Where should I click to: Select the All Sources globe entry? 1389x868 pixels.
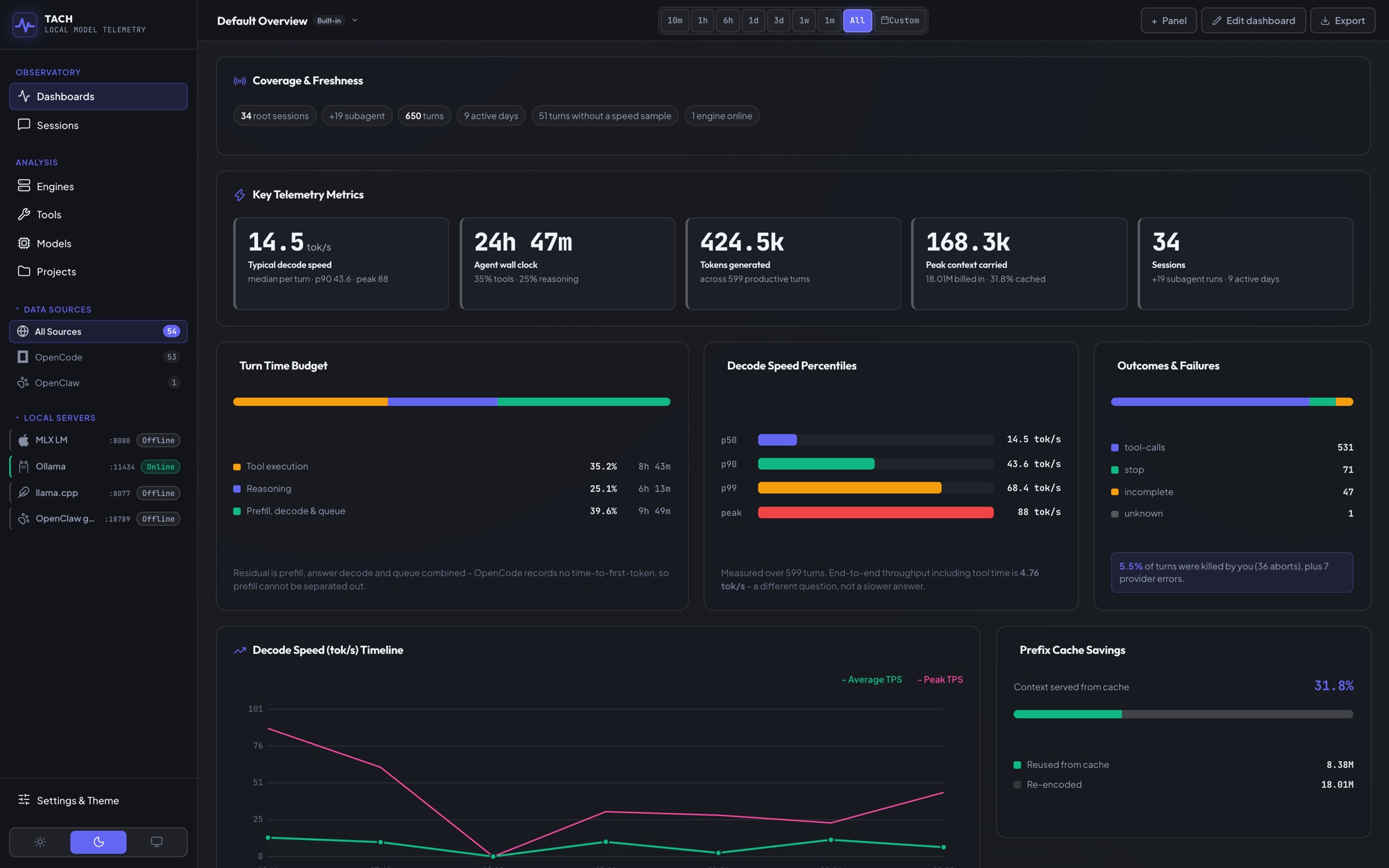[98, 331]
